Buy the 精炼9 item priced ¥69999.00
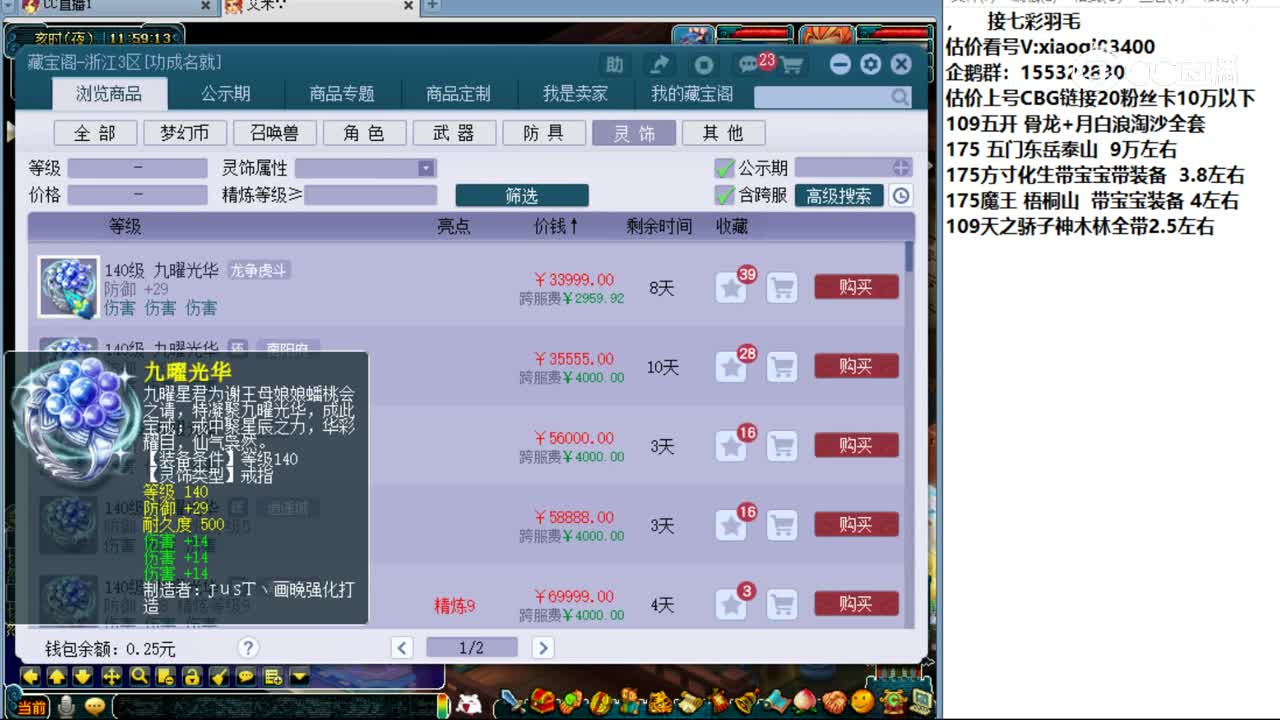The width and height of the screenshot is (1280, 720). pyautogui.click(x=855, y=603)
